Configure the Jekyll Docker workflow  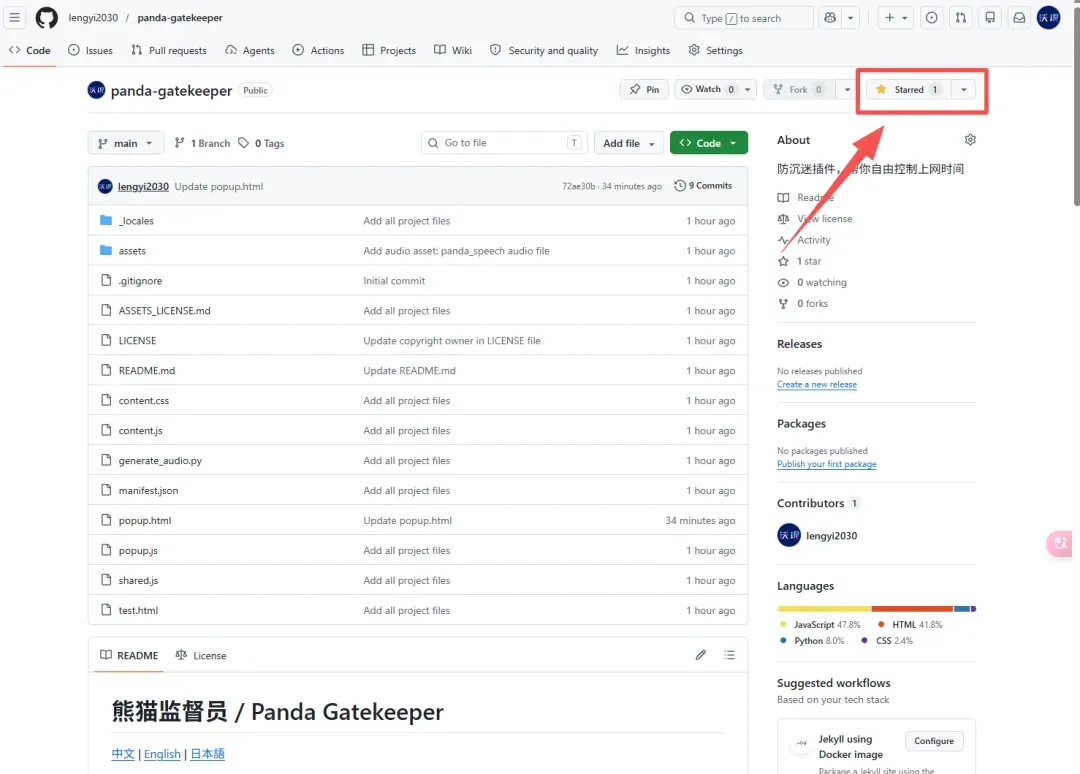(934, 741)
